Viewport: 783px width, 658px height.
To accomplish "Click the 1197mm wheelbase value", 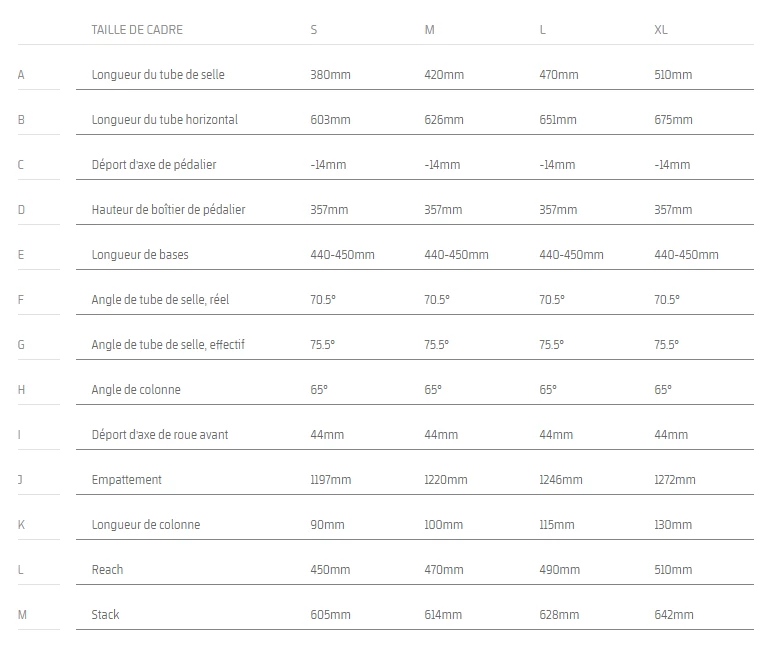I will pyautogui.click(x=331, y=480).
